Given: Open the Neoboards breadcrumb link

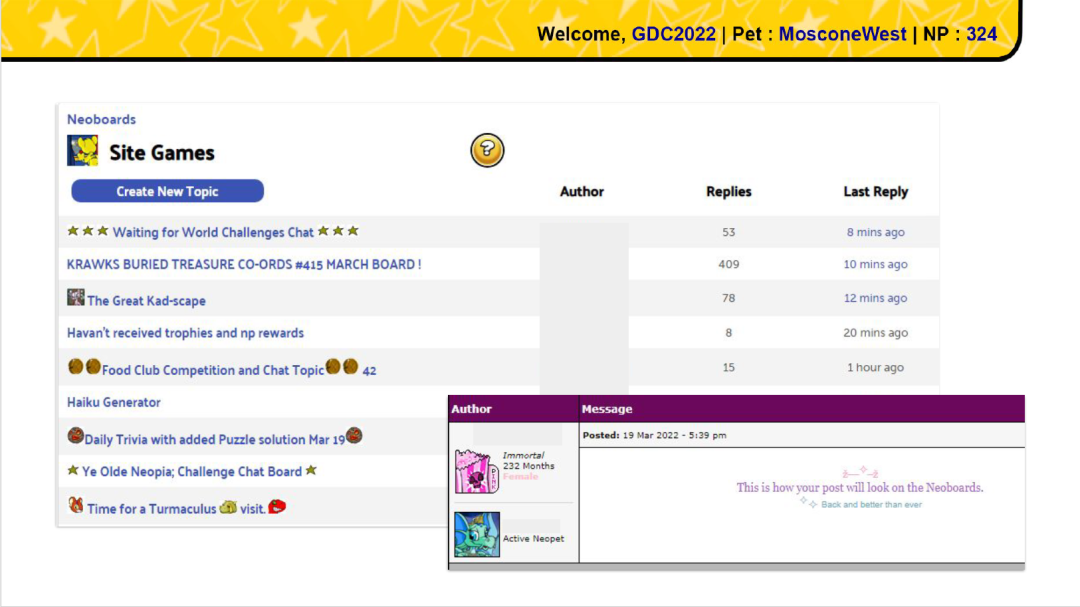Looking at the screenshot, I should coord(101,119).
